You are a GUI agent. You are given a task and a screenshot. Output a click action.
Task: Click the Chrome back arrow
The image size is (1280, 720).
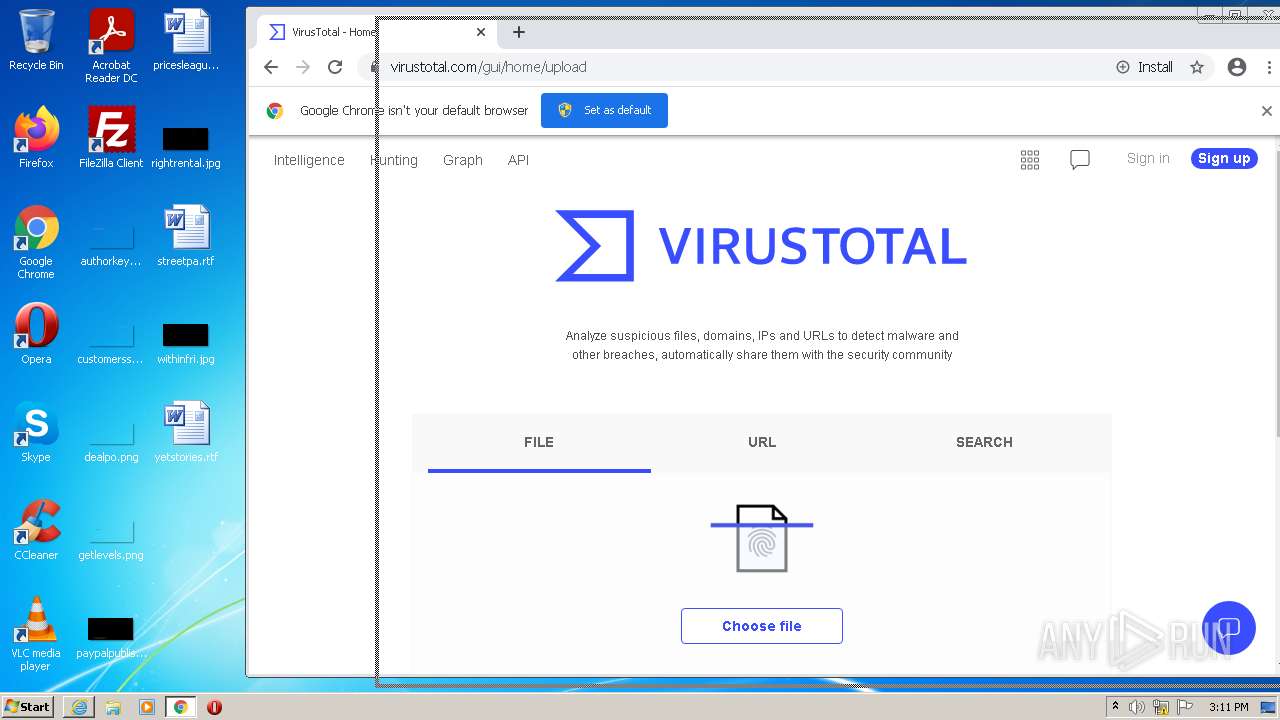(271, 67)
